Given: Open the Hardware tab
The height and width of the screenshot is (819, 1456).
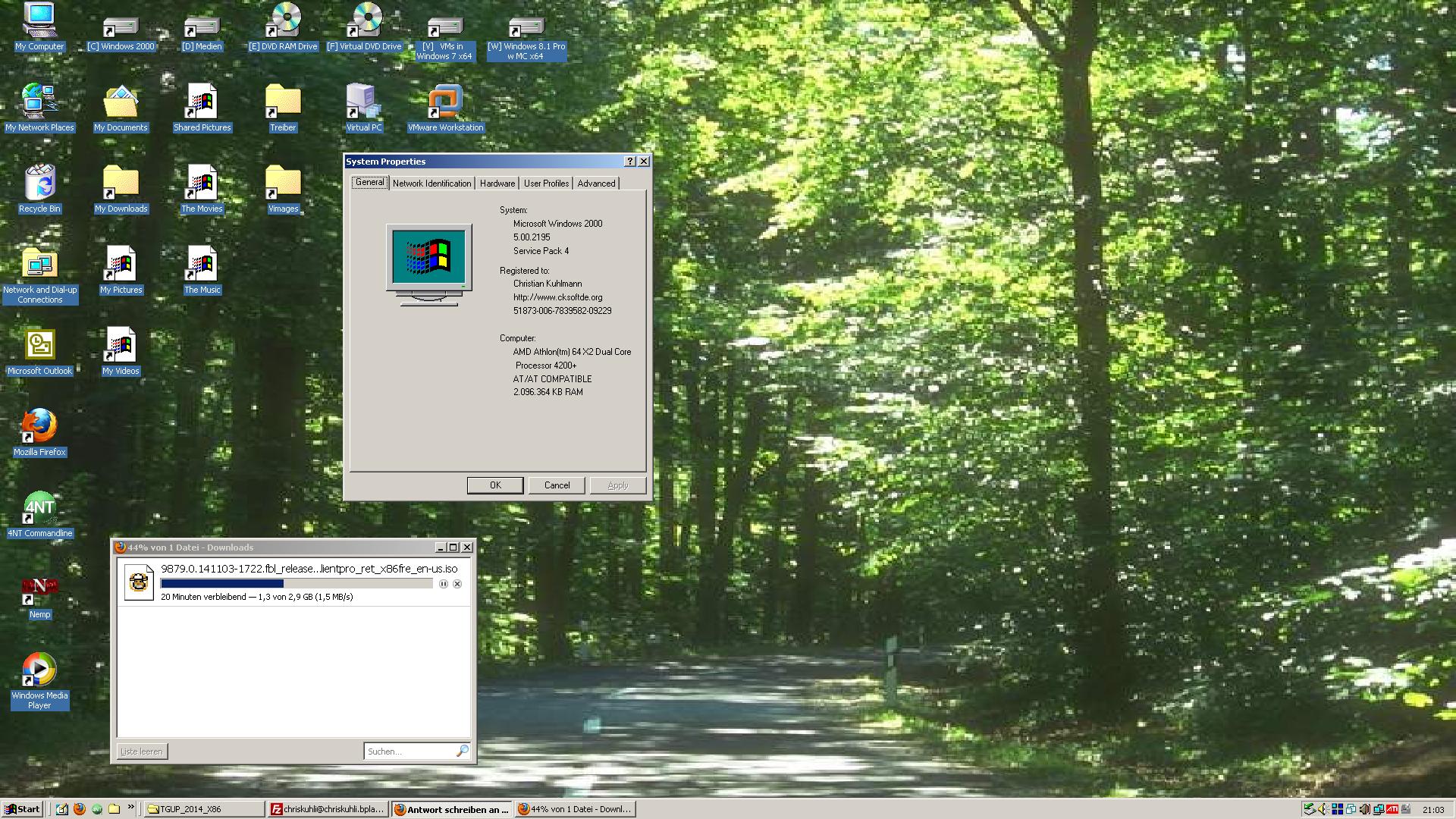Looking at the screenshot, I should click(x=497, y=184).
